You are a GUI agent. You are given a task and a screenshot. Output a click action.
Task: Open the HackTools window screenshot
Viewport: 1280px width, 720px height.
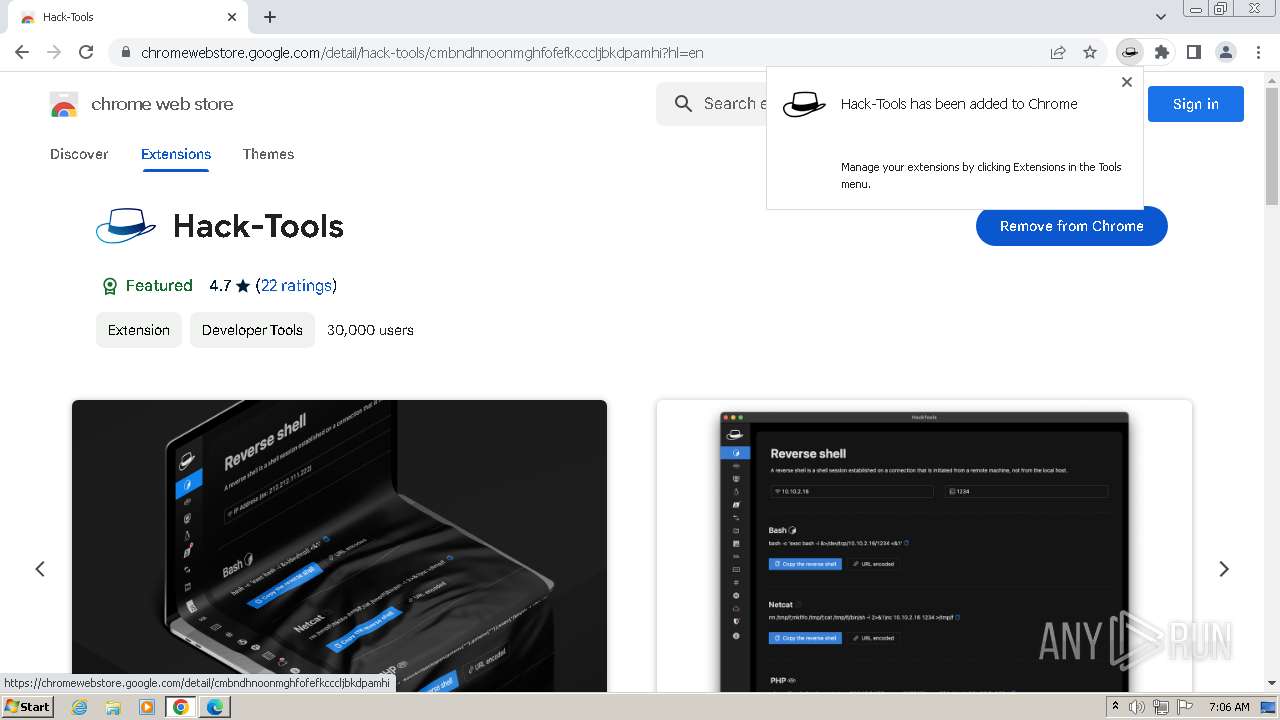point(924,545)
